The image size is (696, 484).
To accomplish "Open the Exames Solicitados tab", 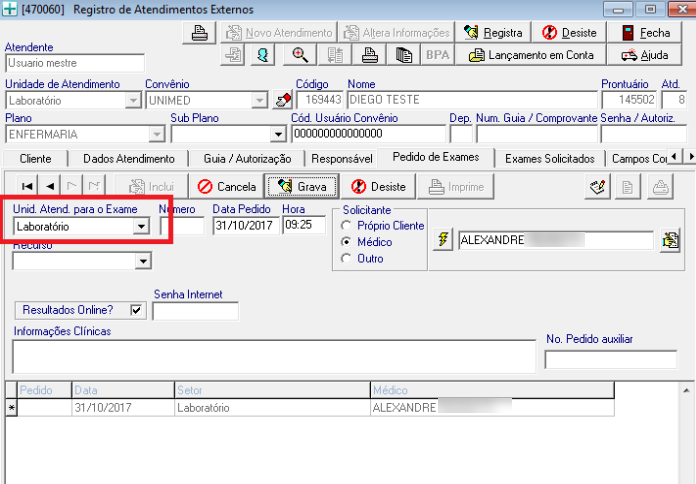I will pos(550,159).
